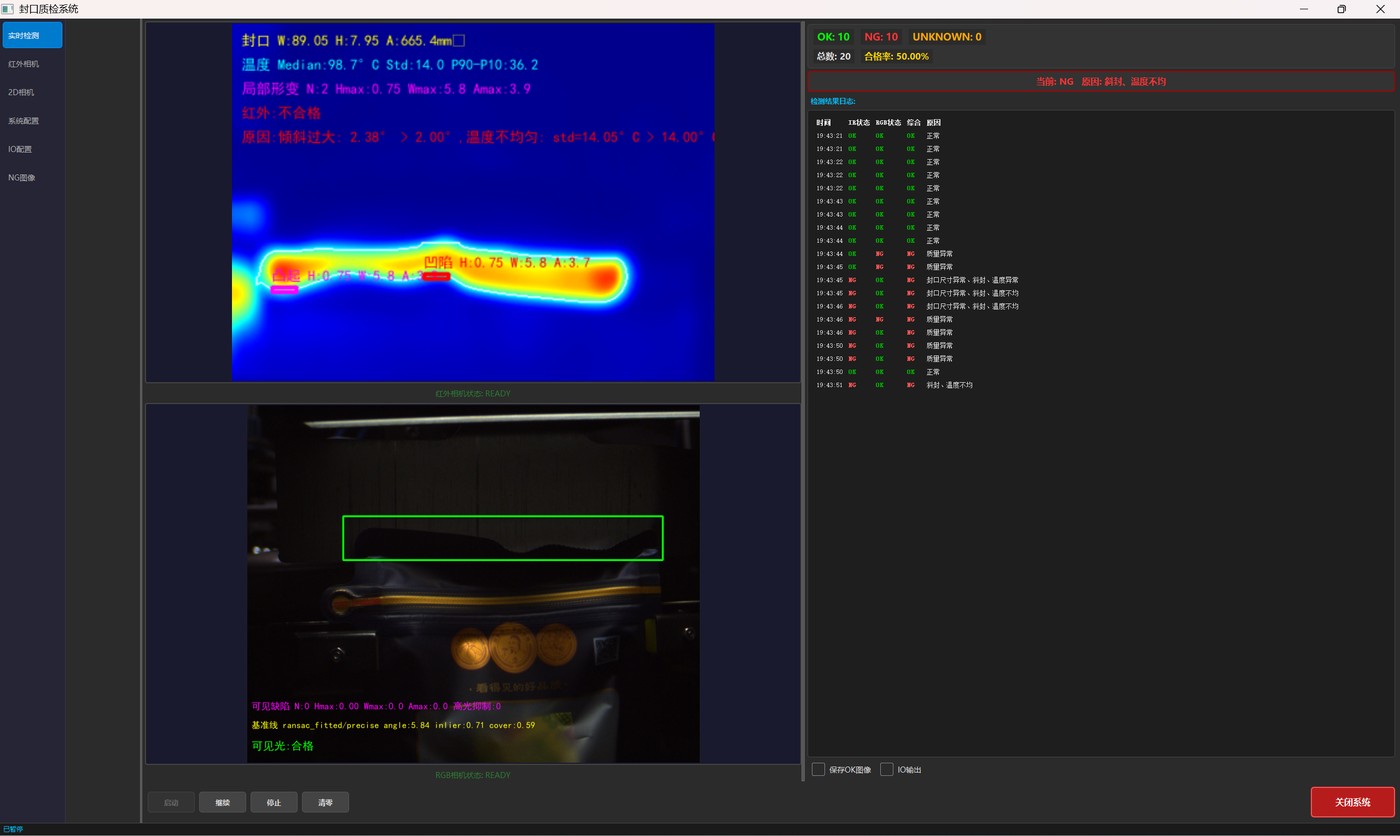The image size is (1400, 836).
Task: Click the "OK: 10" counter
Action: [833, 37]
